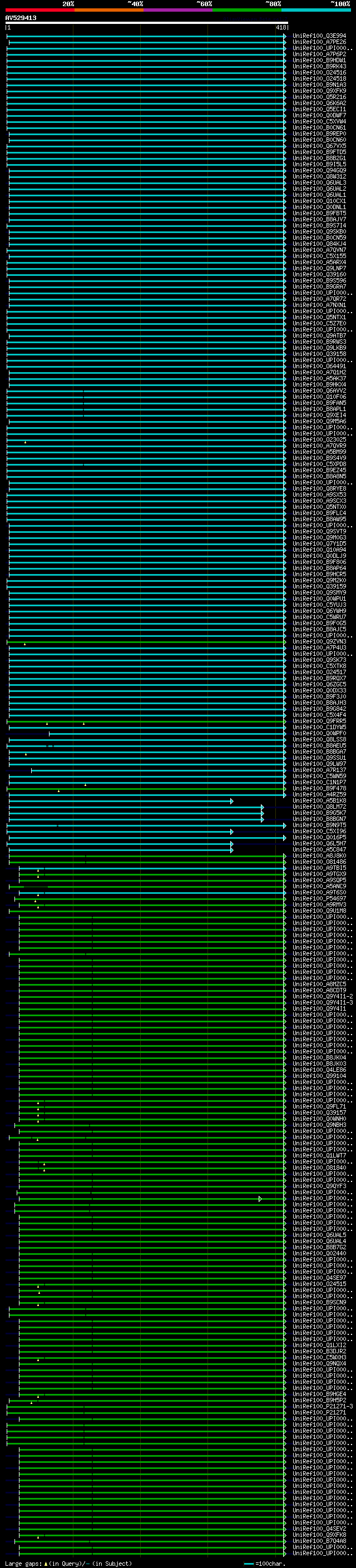Click hit label UniRef100_Q6UAL2
356x1568 pixels.
click(x=319, y=189)
